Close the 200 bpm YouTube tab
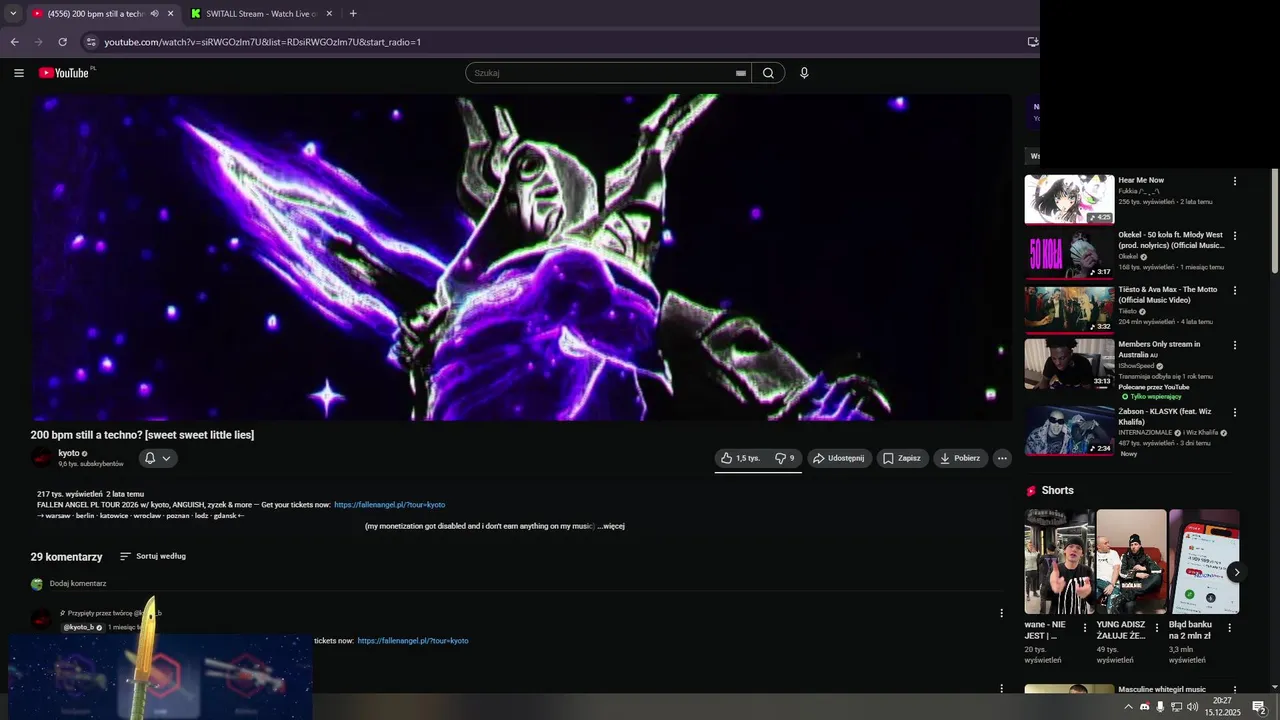 pos(170,14)
